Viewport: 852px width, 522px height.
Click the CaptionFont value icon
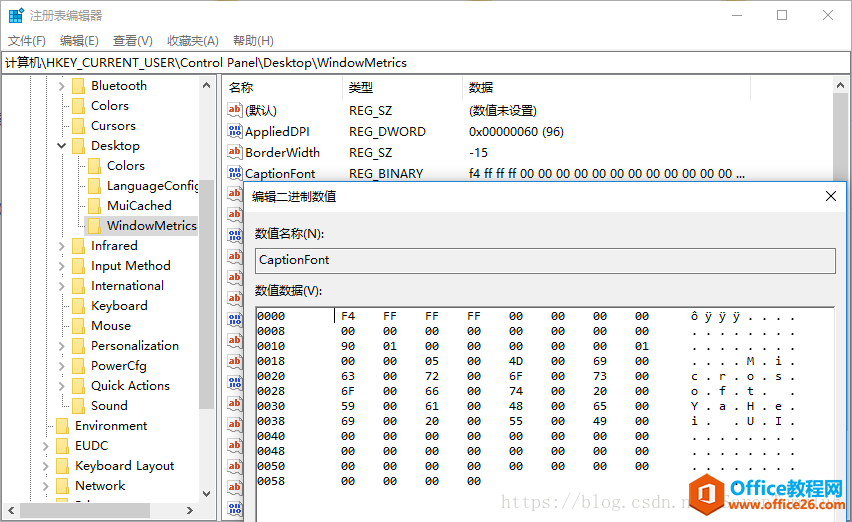[236, 174]
